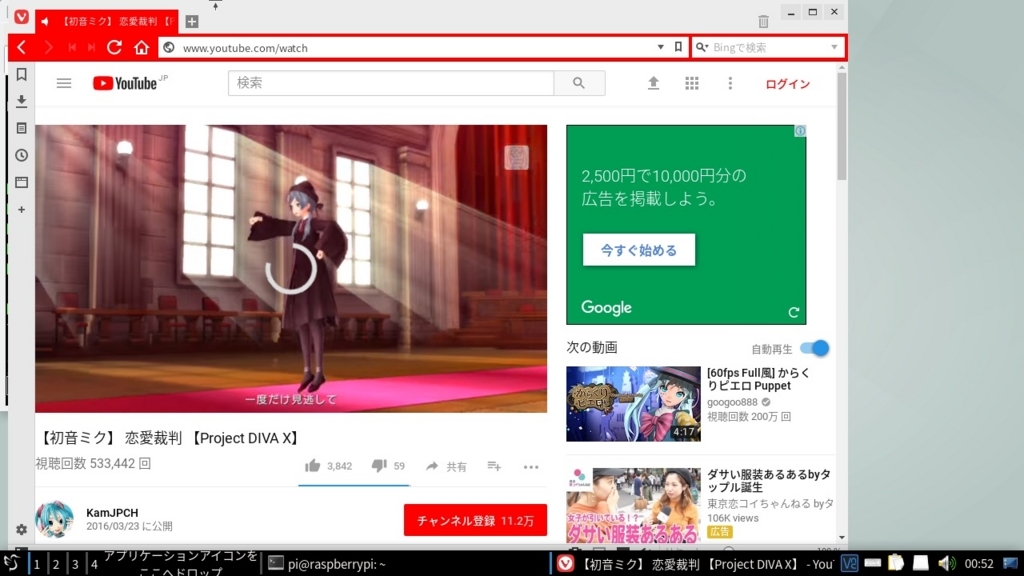Open the ダサい服装あるある ad thumbnail

click(x=633, y=505)
